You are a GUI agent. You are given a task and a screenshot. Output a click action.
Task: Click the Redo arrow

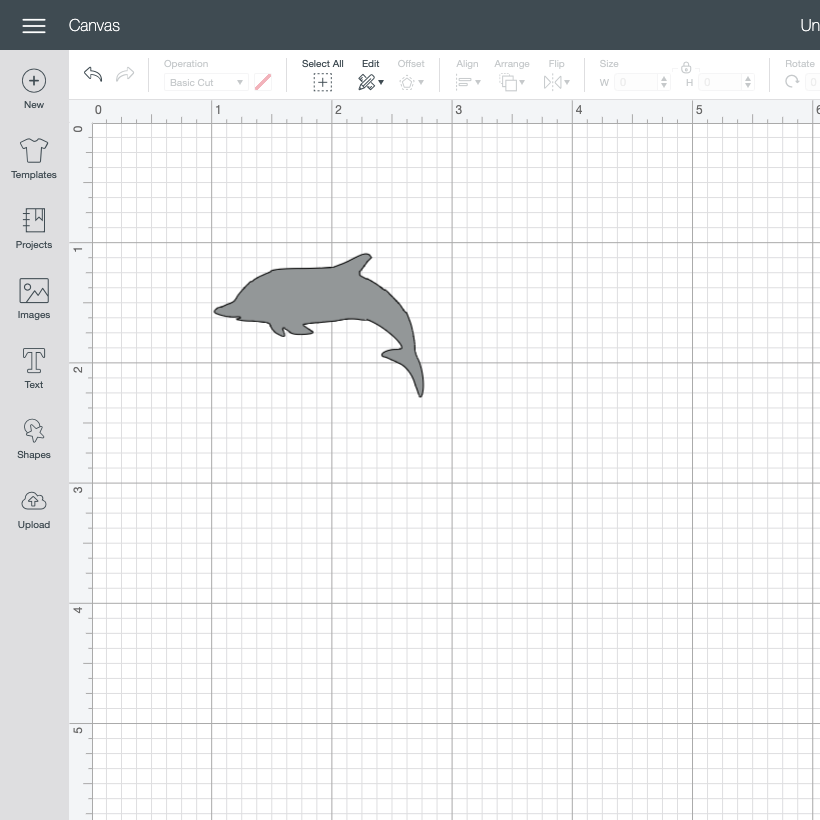(125, 74)
